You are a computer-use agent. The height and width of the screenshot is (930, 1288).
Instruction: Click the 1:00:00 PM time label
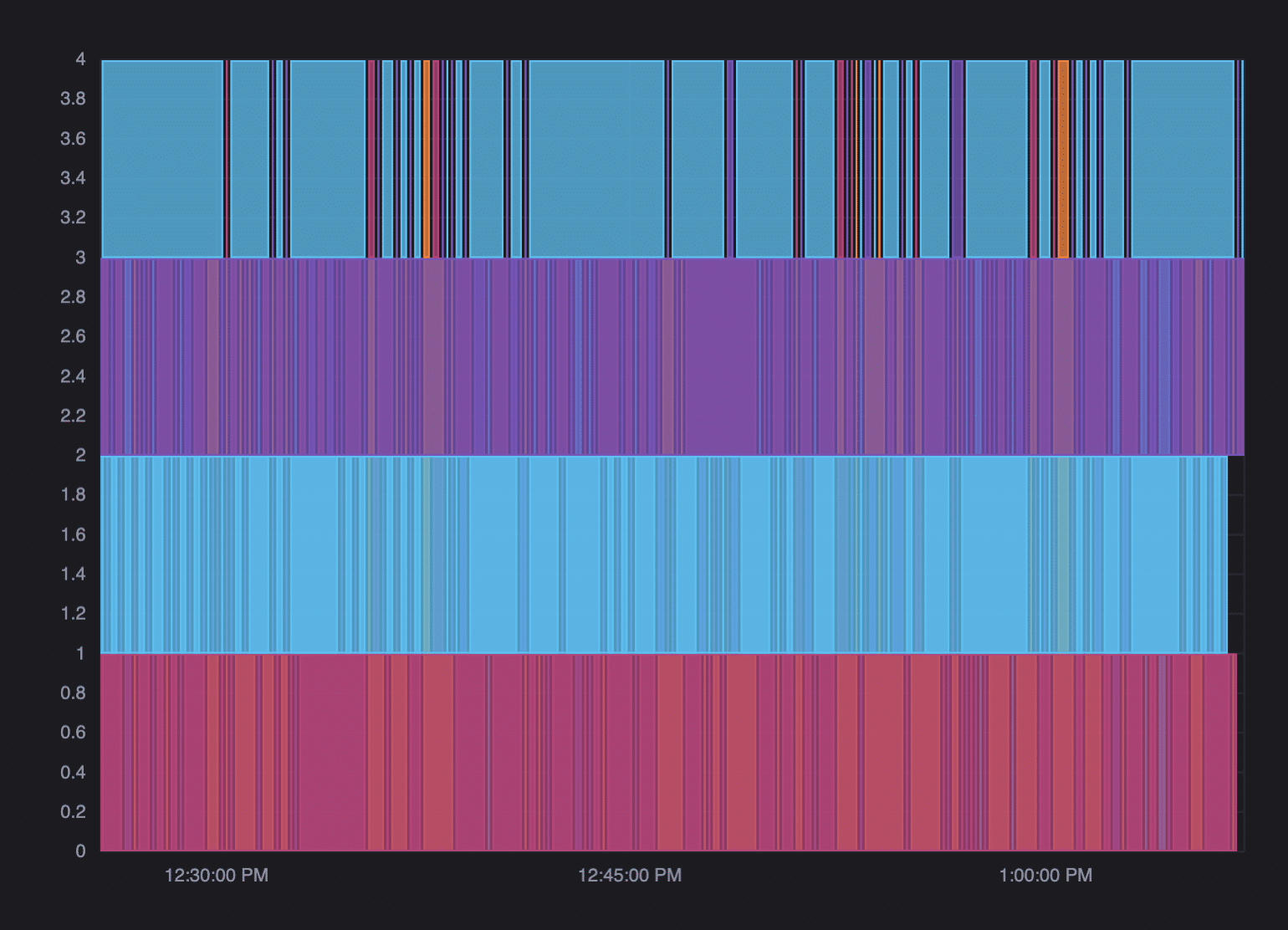[x=1045, y=876]
